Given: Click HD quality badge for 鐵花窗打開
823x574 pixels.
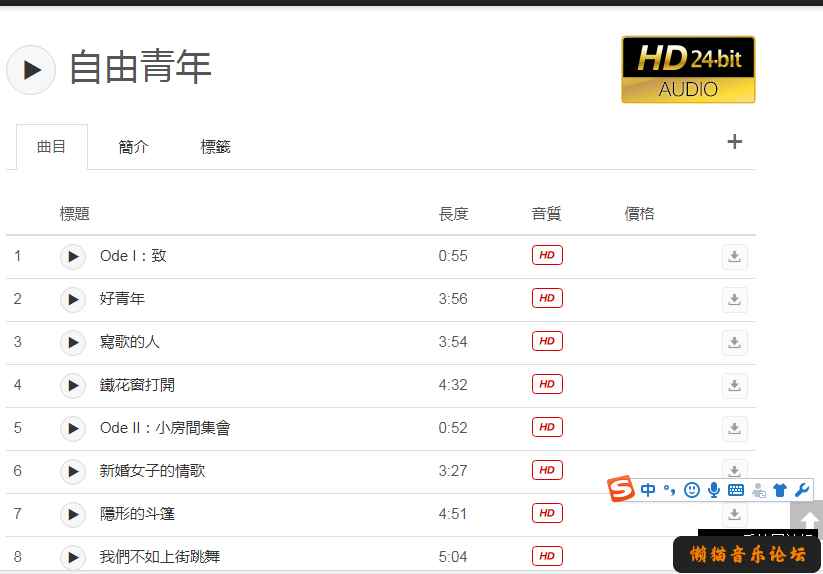Looking at the screenshot, I should [547, 384].
